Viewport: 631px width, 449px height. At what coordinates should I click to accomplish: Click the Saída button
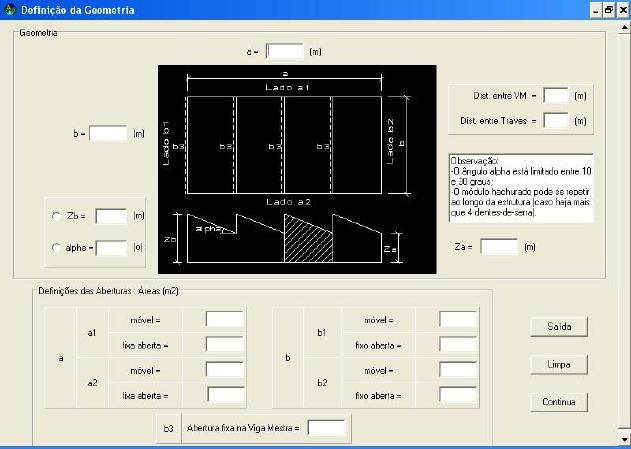tap(559, 327)
